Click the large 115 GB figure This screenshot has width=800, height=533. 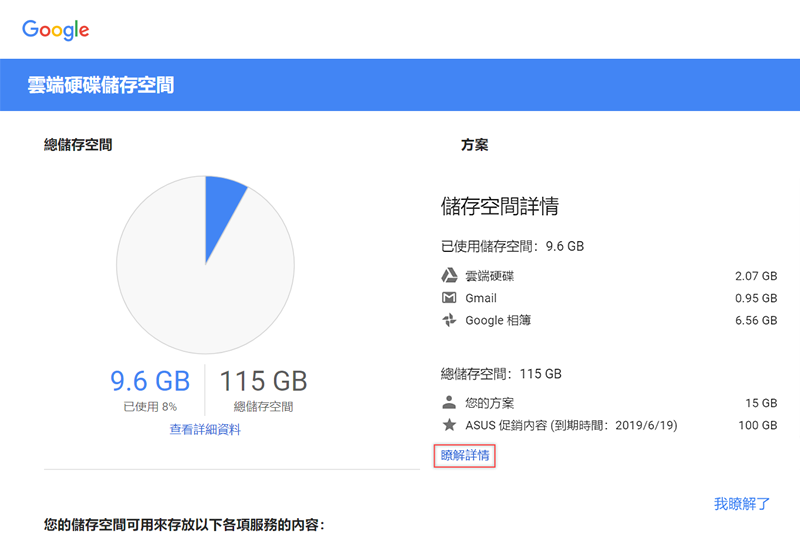click(263, 381)
